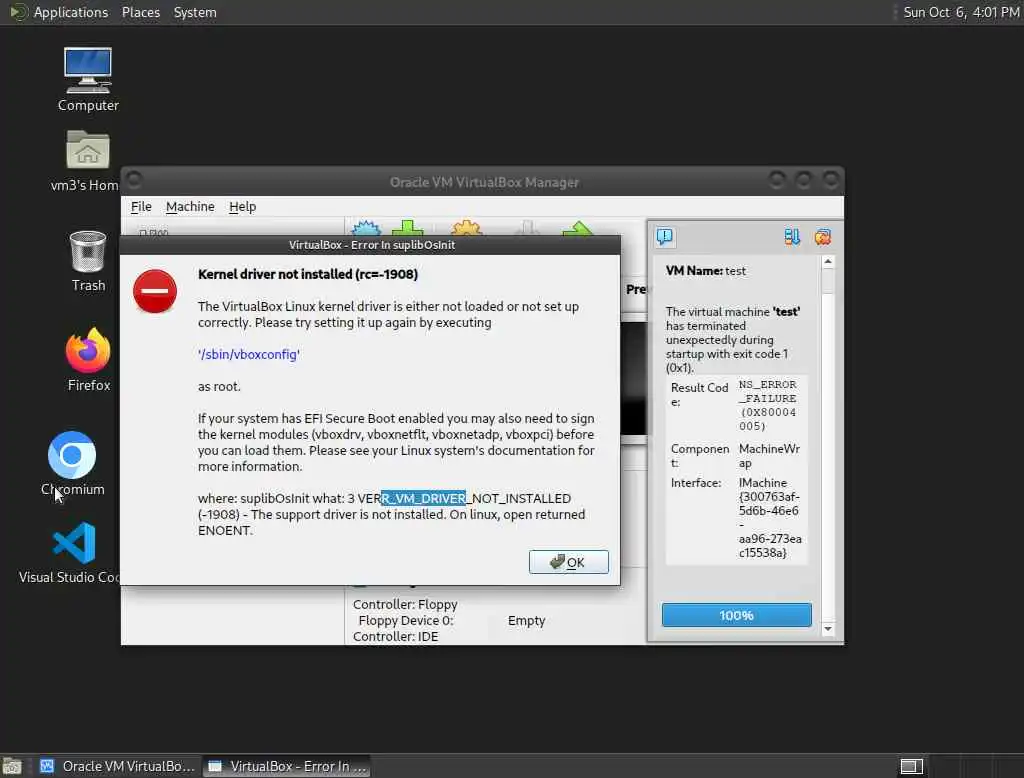Click the New VM starburst toolbar icon
The image size is (1024, 778).
(x=366, y=228)
